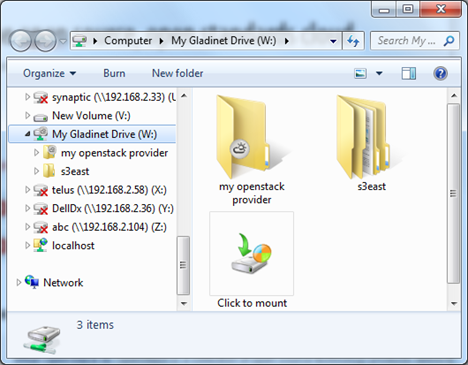
Task: Click navigation pane scroll up arrow
Action: tap(184, 96)
